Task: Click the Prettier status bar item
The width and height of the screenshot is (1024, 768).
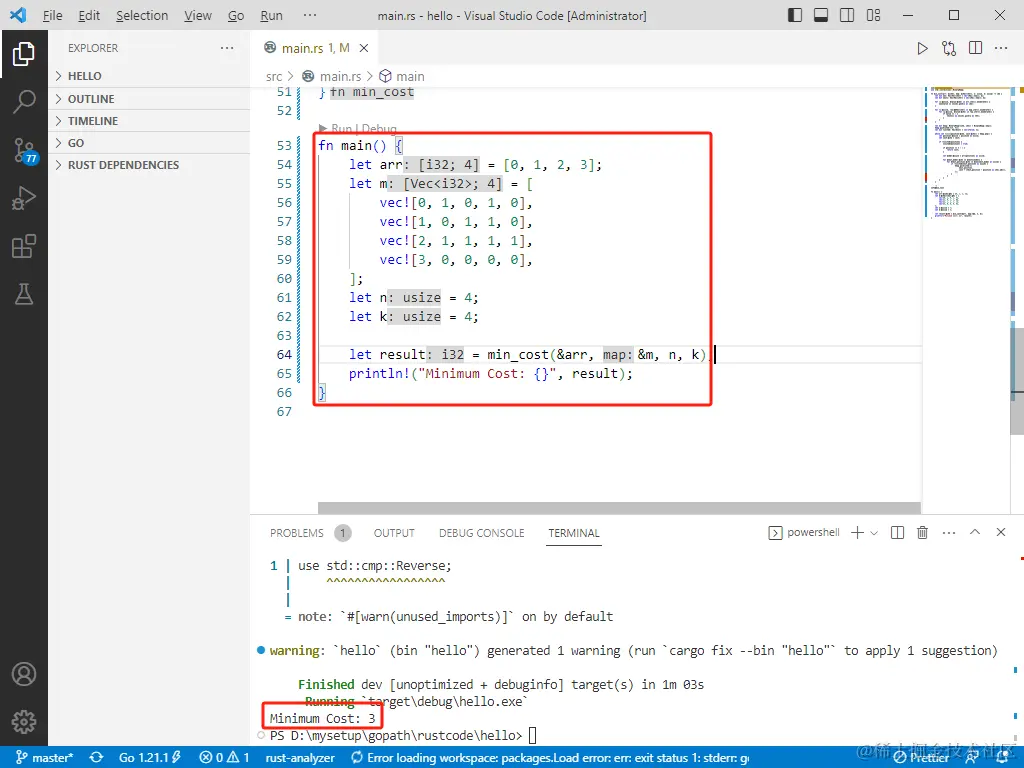Action: tap(921, 758)
